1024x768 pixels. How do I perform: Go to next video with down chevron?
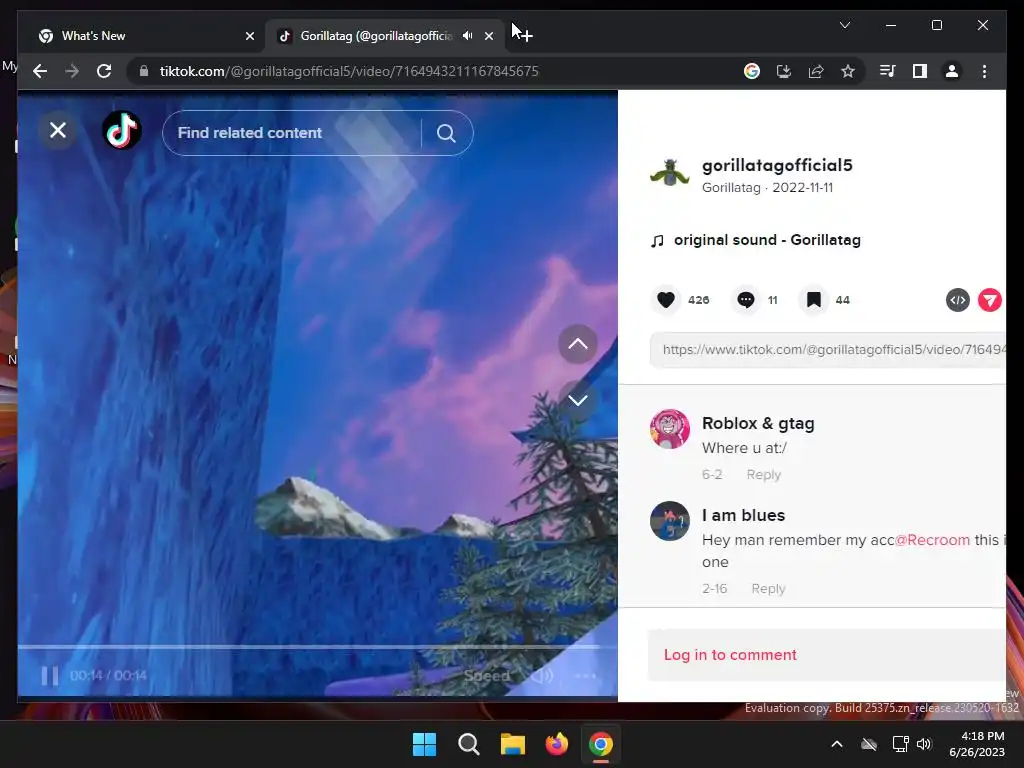[577, 399]
